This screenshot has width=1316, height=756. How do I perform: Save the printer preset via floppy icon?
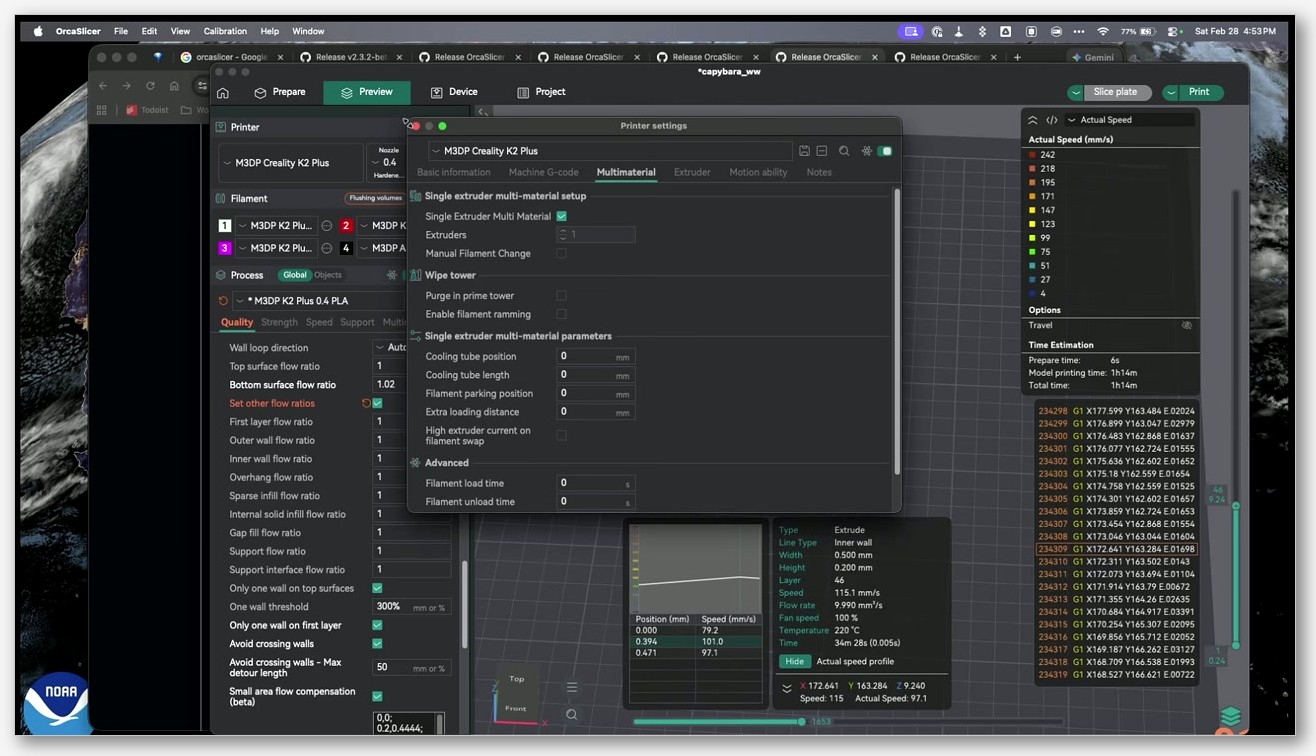(x=804, y=151)
